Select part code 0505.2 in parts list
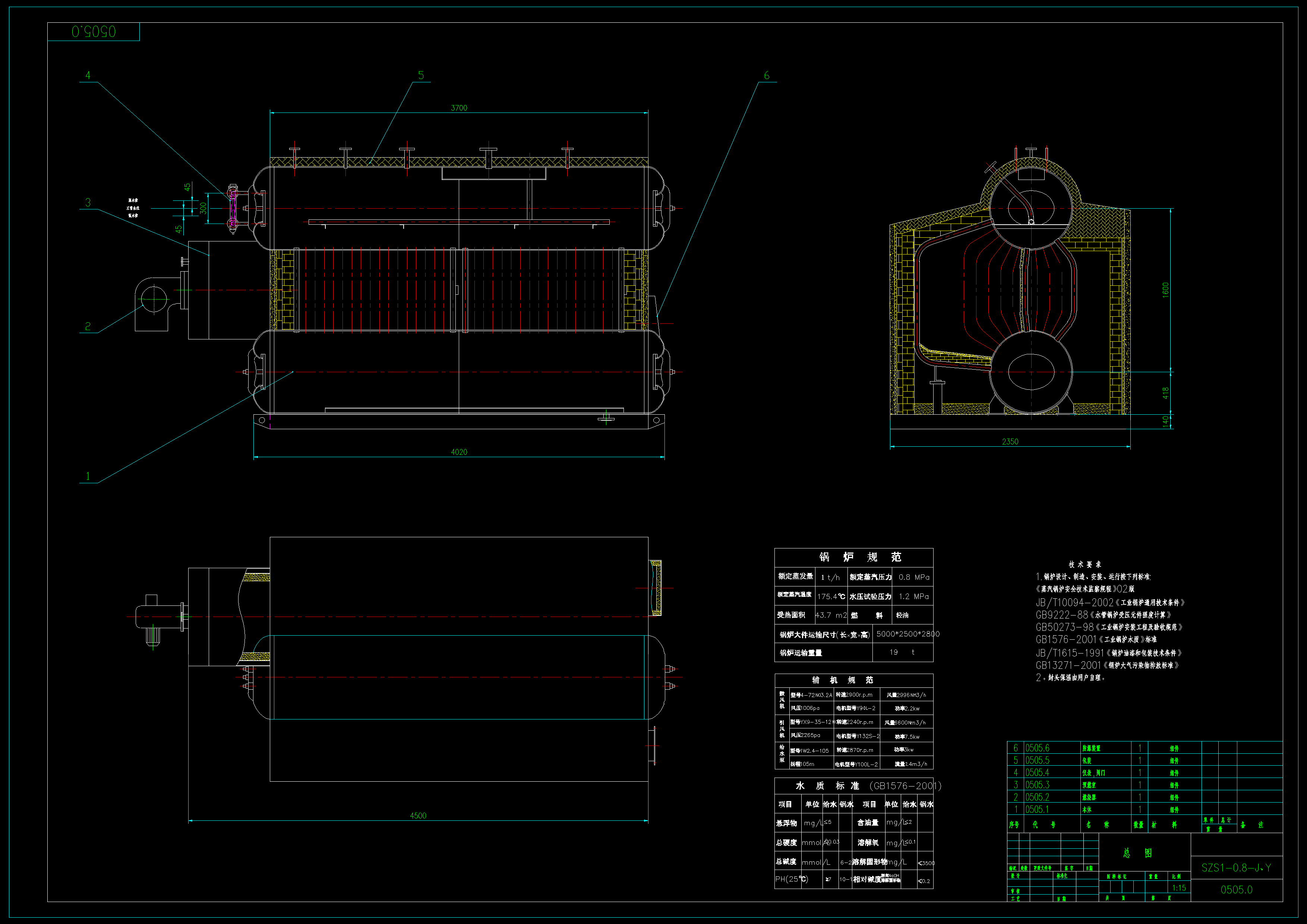Image resolution: width=1307 pixels, height=924 pixels. pos(1037,797)
